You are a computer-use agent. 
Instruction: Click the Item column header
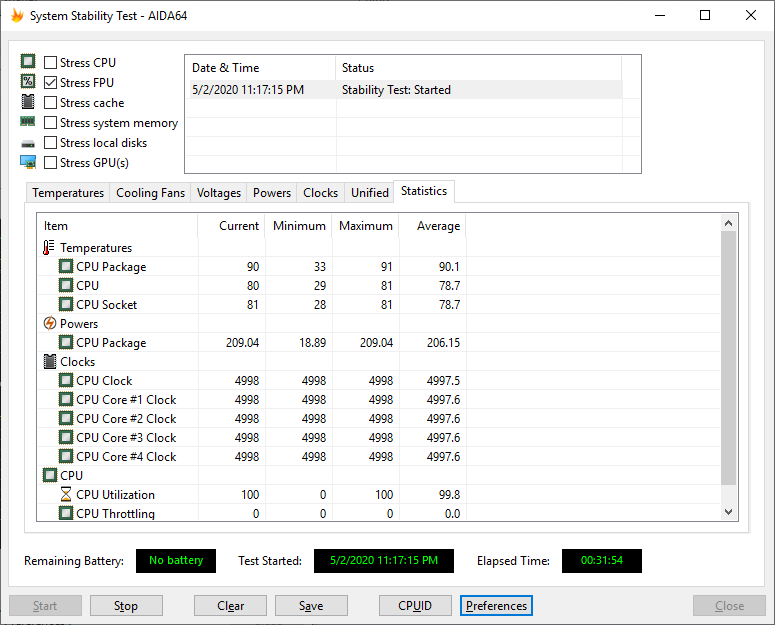(118, 226)
